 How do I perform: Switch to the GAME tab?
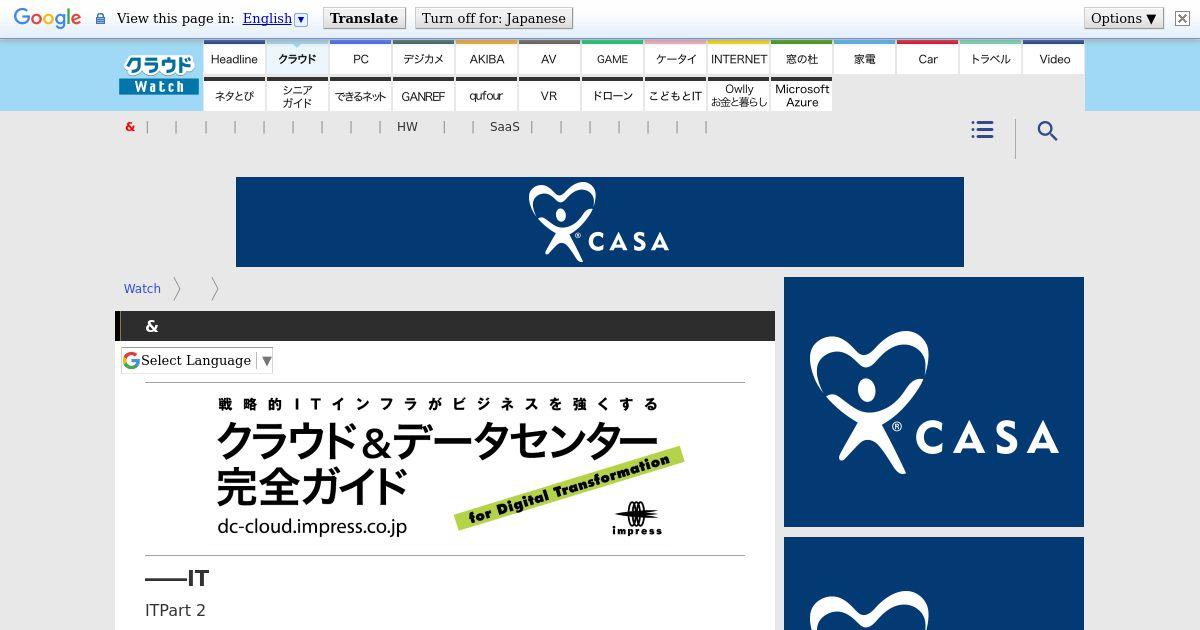612,59
